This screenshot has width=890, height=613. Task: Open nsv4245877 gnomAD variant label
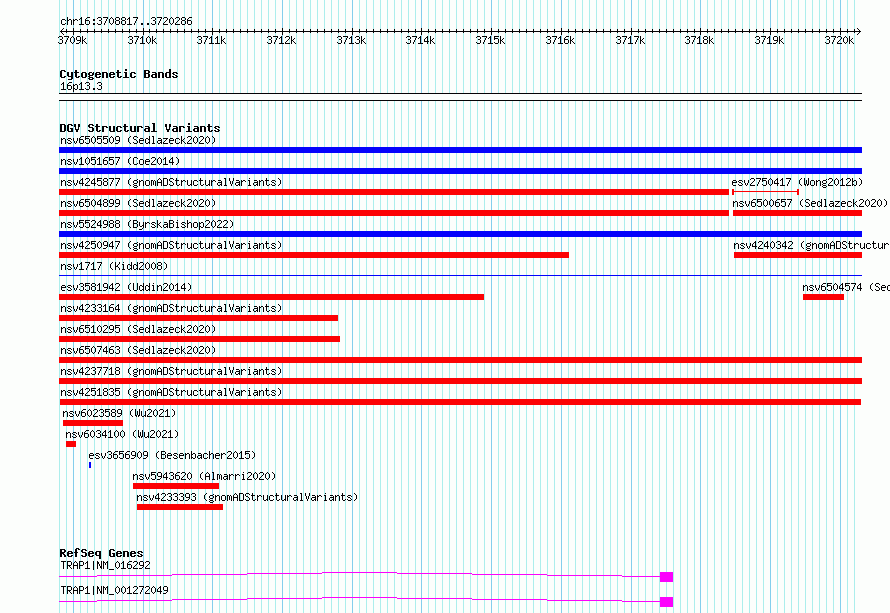171,182
